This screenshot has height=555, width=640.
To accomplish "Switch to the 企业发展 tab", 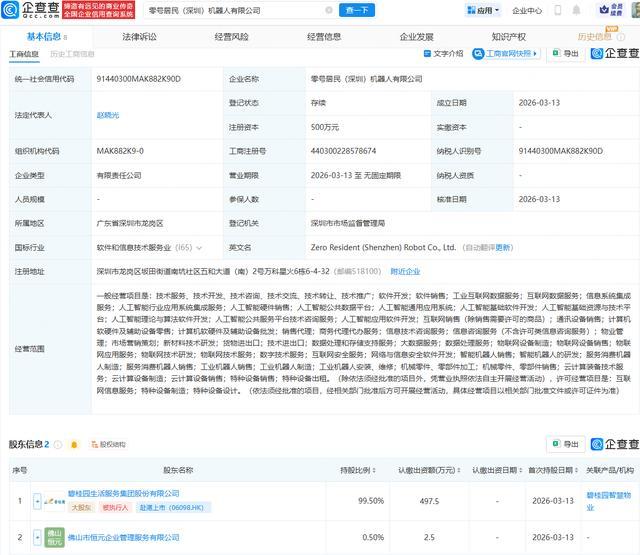I will [416, 37].
